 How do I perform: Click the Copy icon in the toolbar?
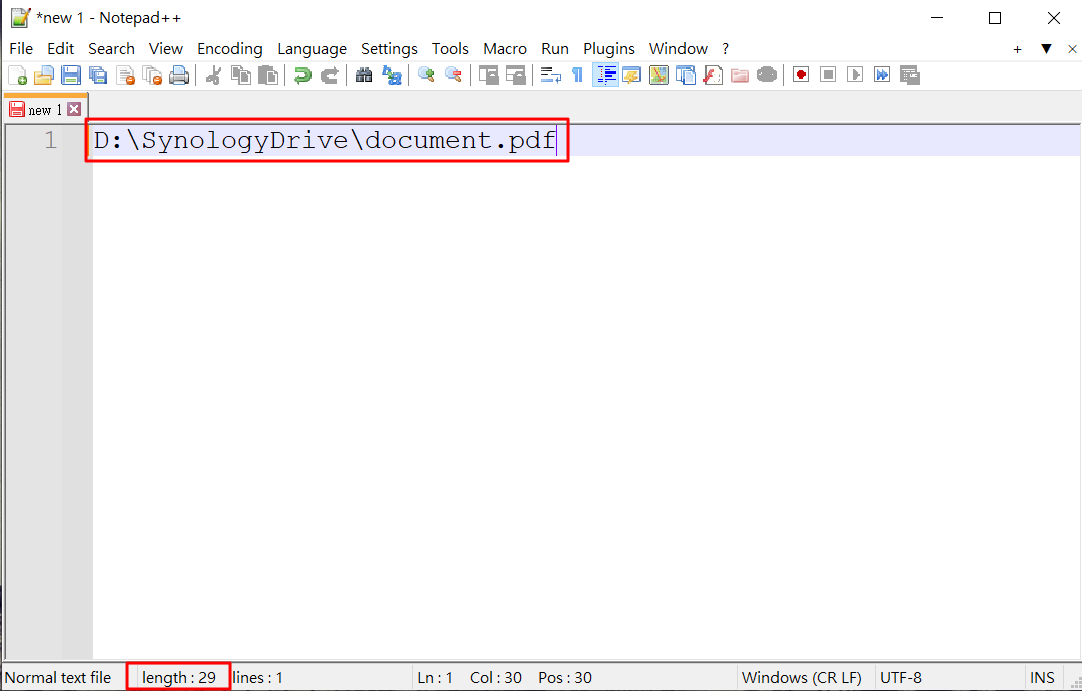tap(240, 75)
